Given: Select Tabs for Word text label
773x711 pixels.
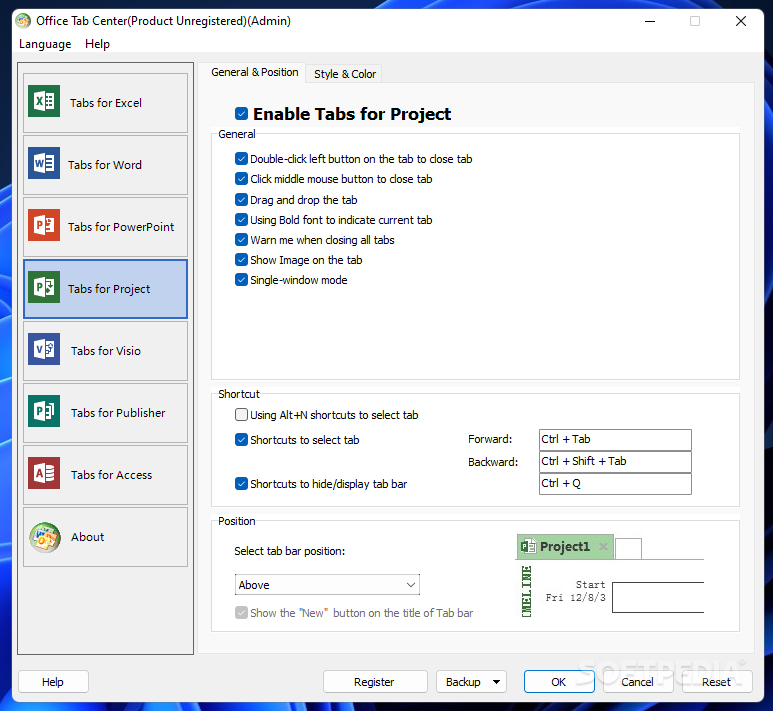Looking at the screenshot, I should (105, 165).
